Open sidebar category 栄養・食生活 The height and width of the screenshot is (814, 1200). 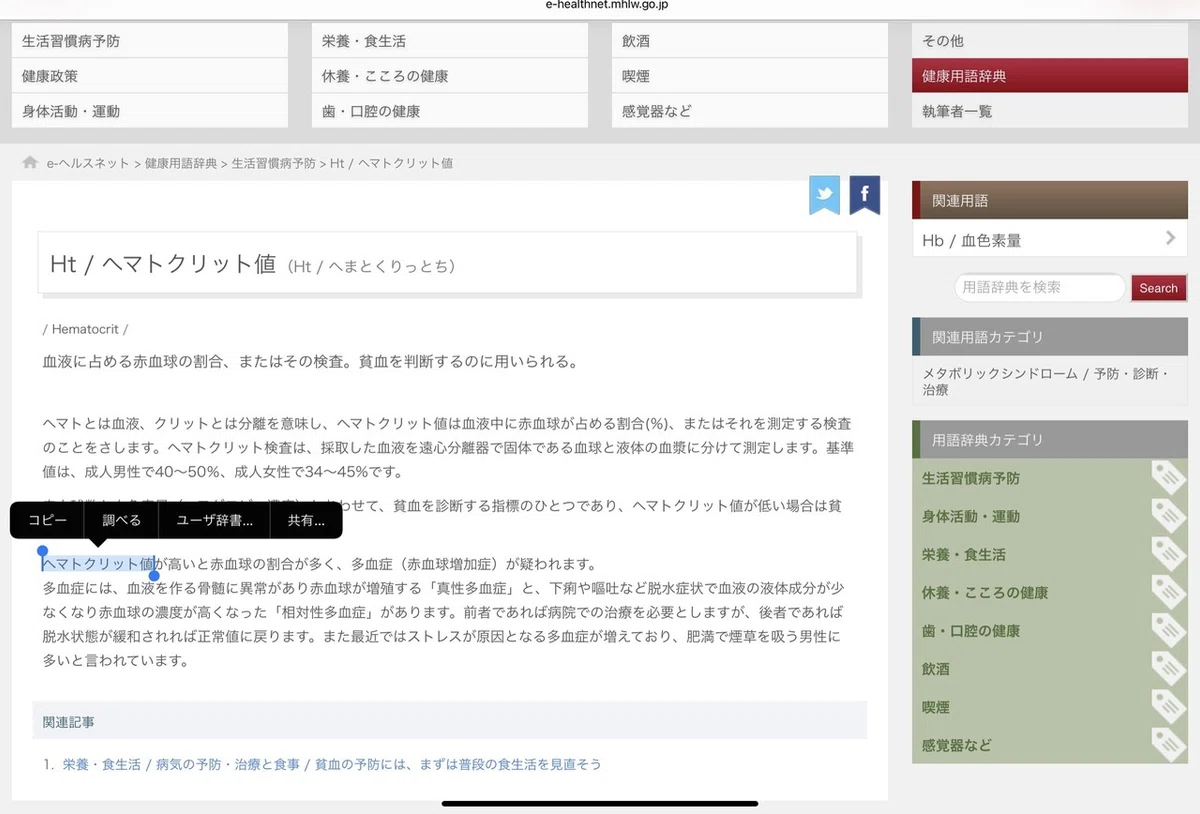tap(964, 555)
